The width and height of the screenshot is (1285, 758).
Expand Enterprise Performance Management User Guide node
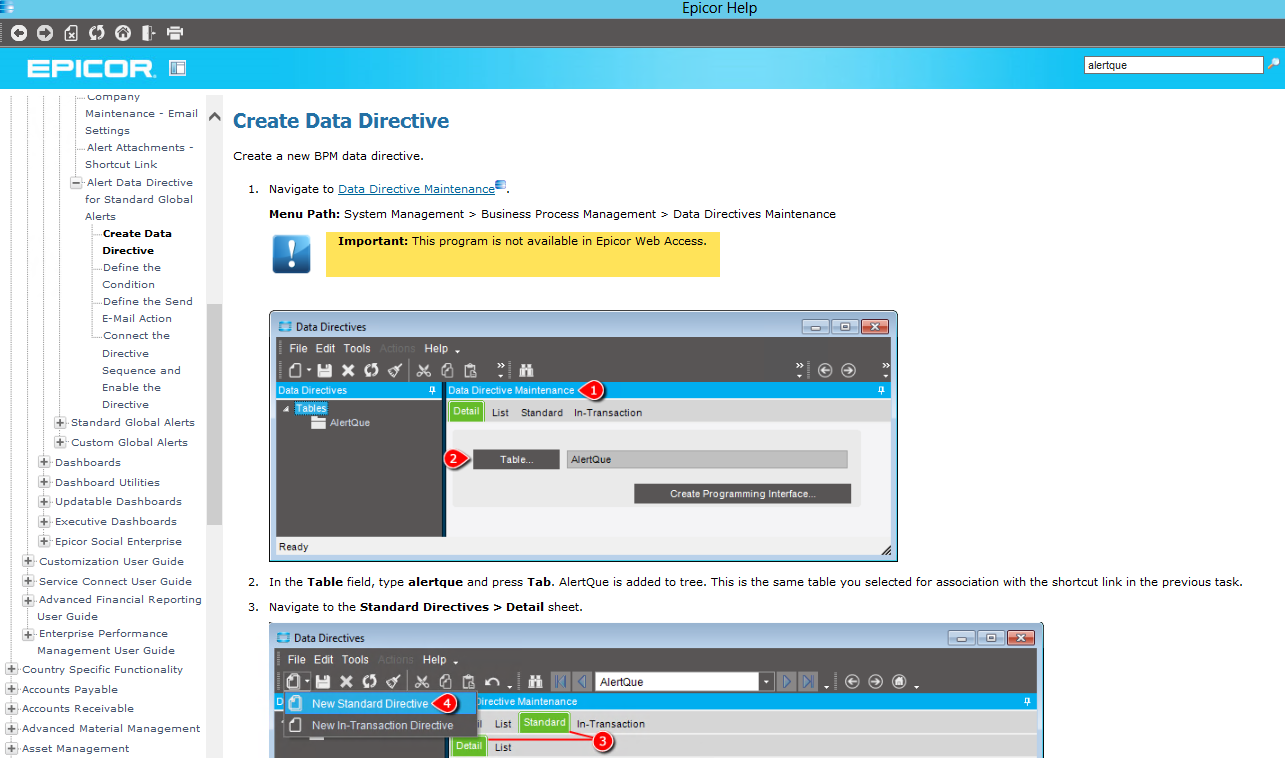point(28,634)
